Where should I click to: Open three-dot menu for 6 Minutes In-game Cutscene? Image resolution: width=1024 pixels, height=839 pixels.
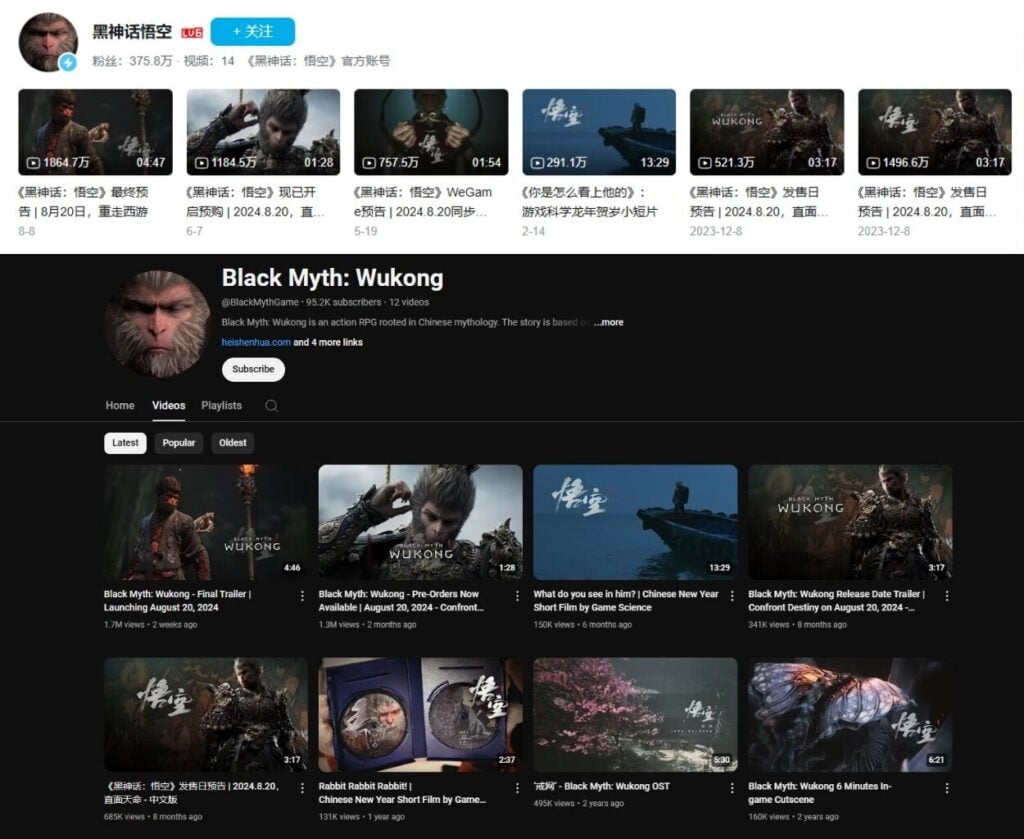[947, 788]
